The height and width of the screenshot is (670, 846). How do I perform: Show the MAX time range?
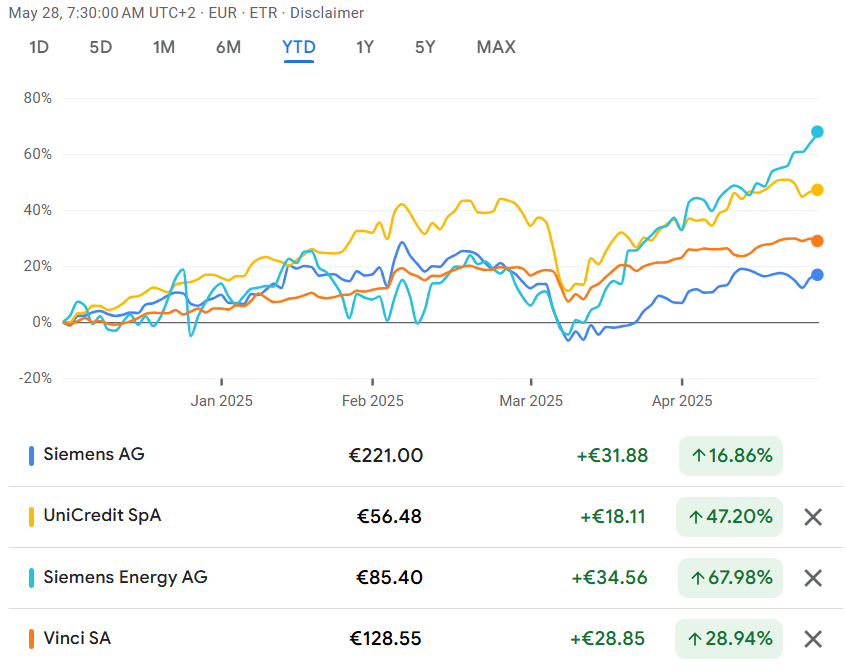(x=496, y=47)
